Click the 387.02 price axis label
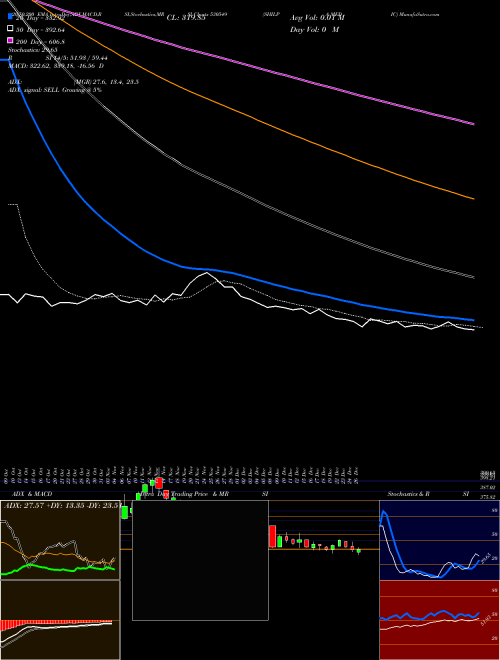Image resolution: width=500 pixels, height=660 pixels. [x=489, y=487]
